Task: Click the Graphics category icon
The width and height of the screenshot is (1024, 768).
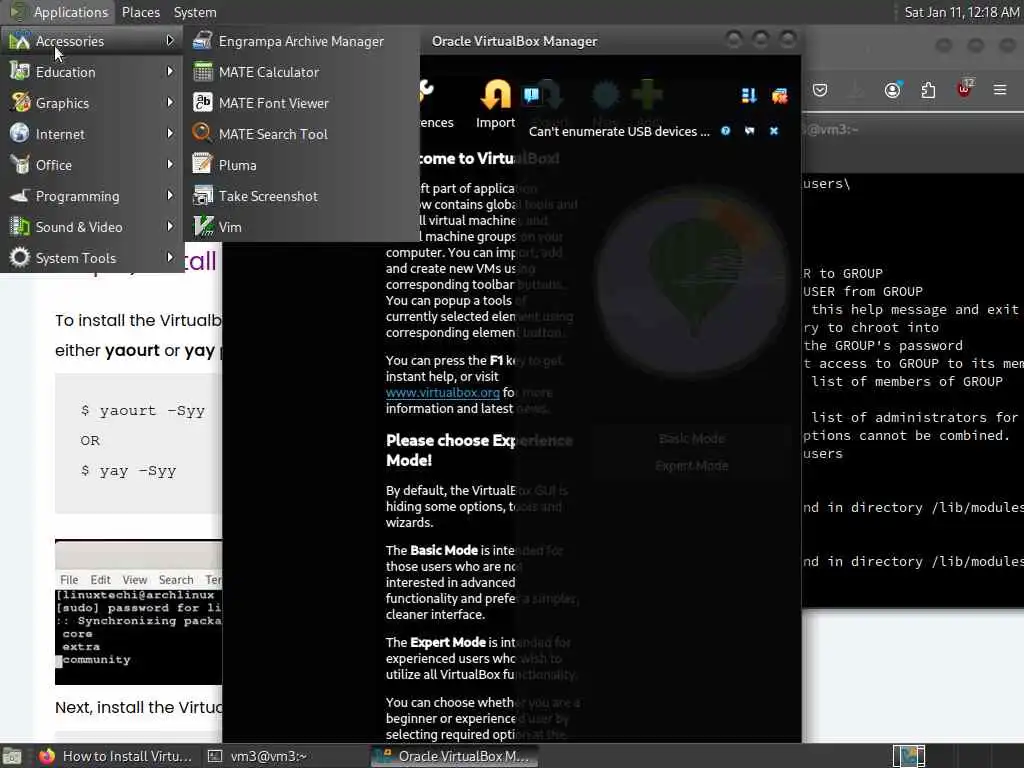Action: coord(20,103)
